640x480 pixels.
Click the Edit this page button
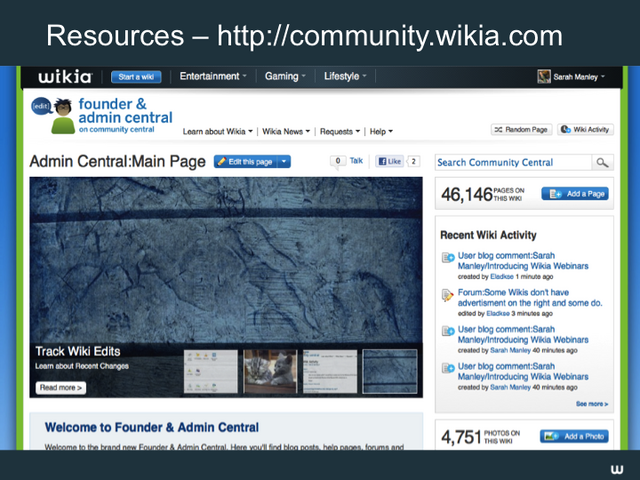(245, 162)
